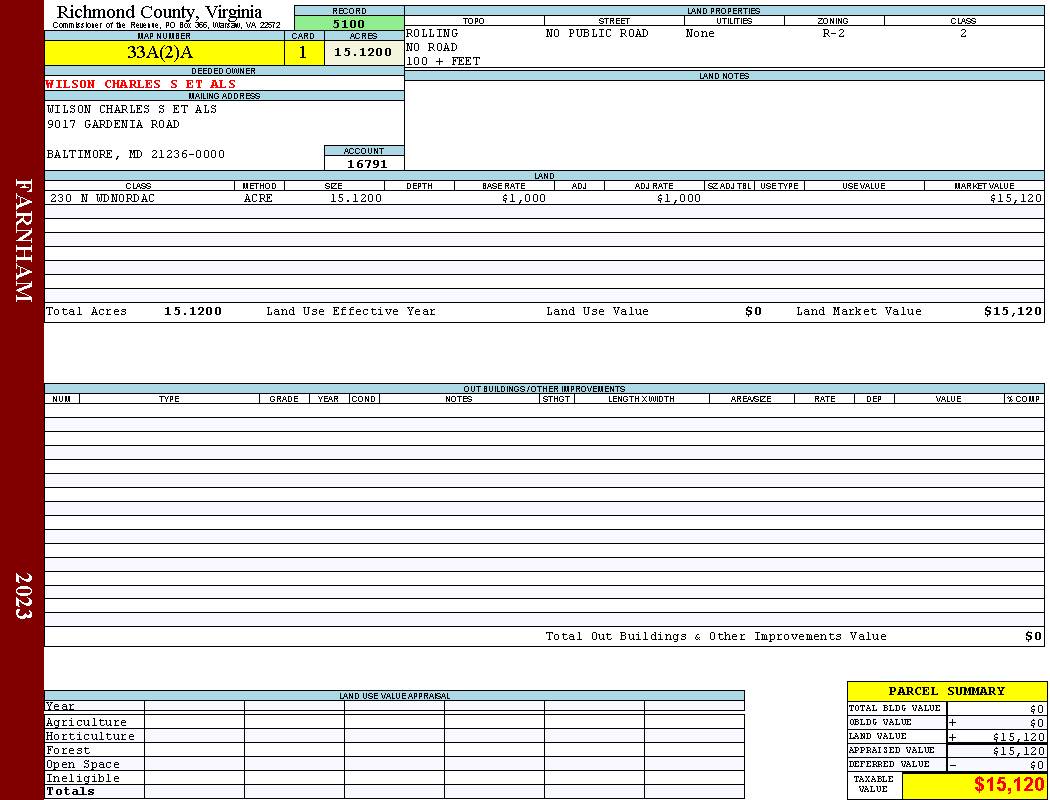
Task: Click the deeded owner name in red
Action: click(x=141, y=84)
